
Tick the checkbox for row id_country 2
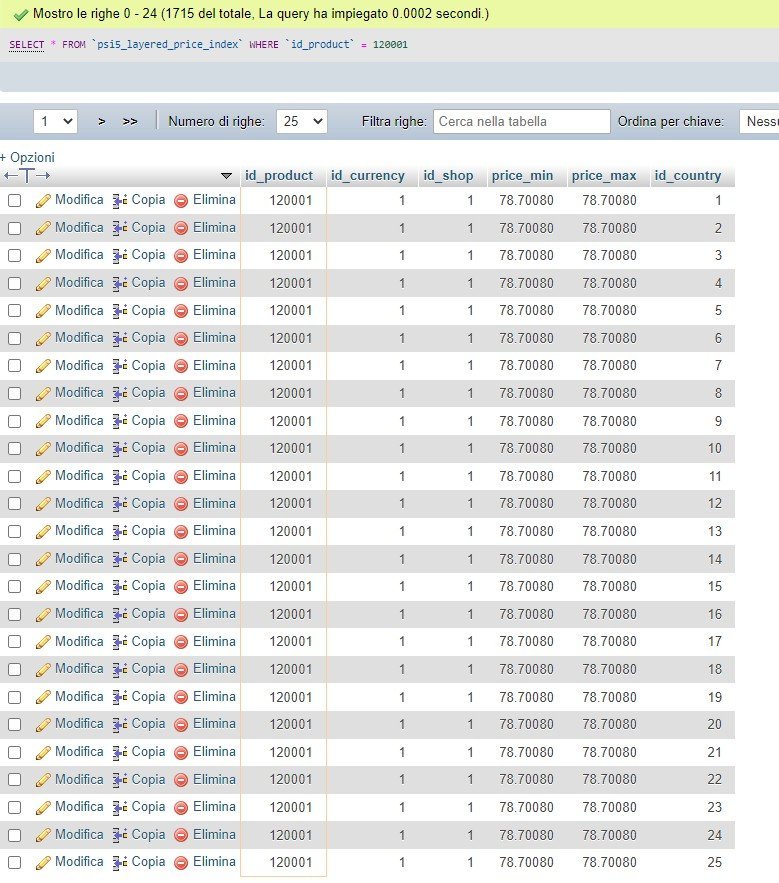click(15, 229)
